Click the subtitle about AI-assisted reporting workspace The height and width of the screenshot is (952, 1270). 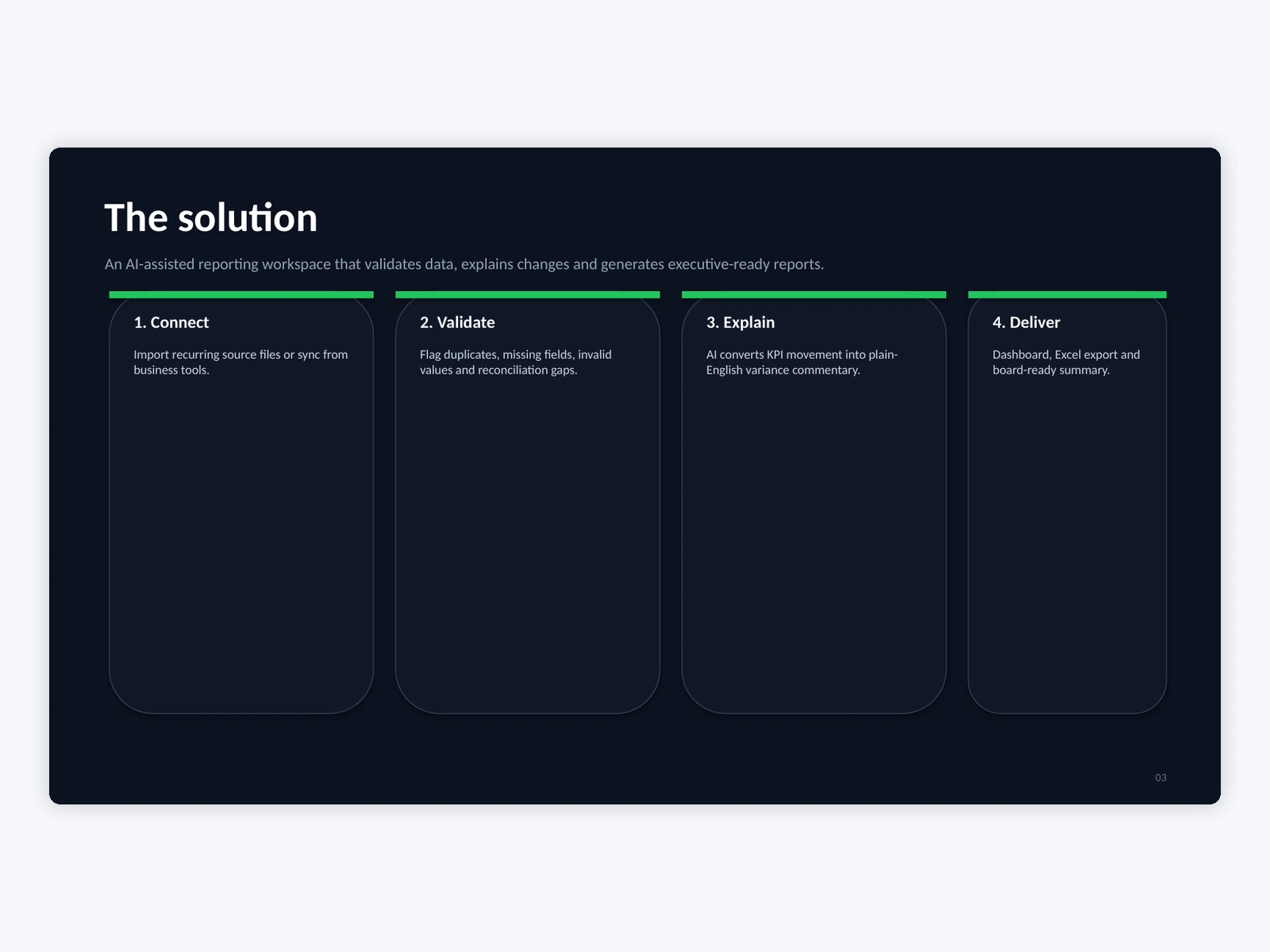(464, 264)
